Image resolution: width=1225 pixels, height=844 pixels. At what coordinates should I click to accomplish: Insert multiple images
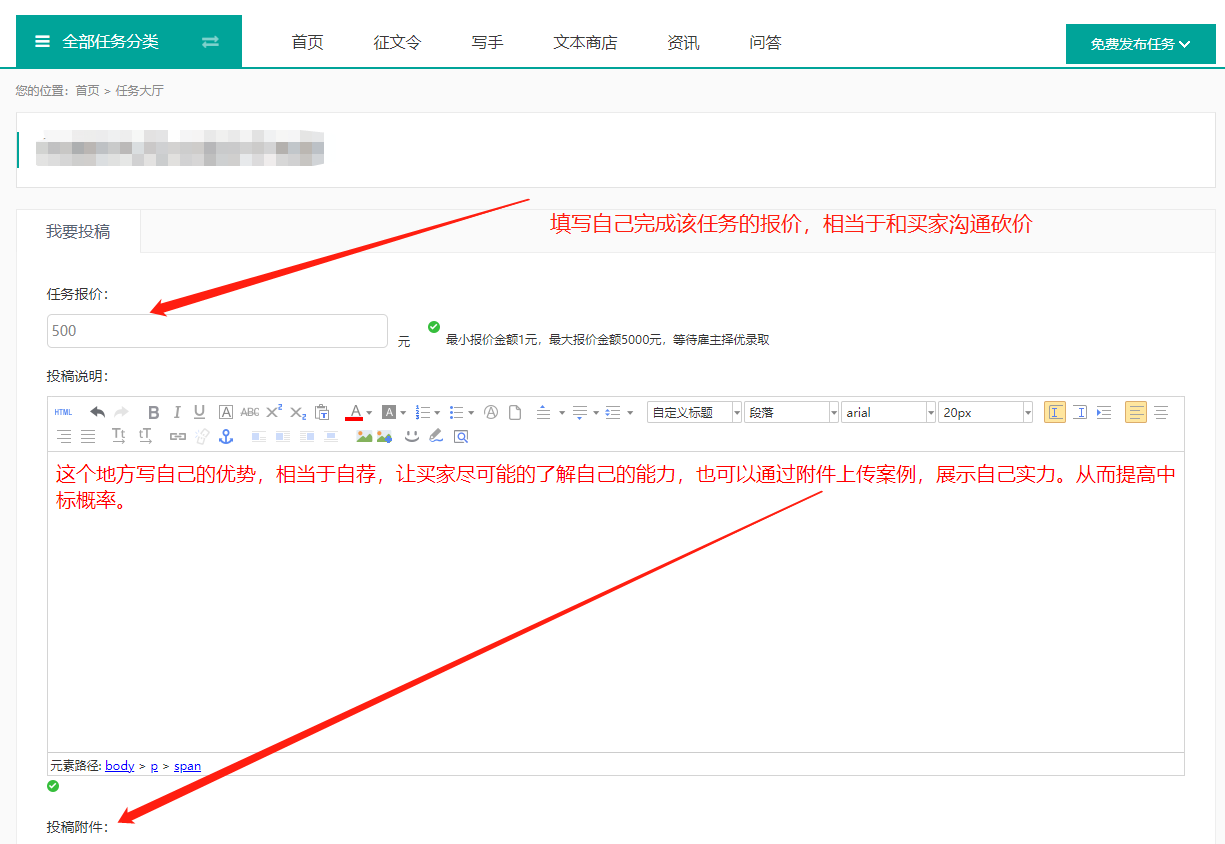click(x=385, y=436)
